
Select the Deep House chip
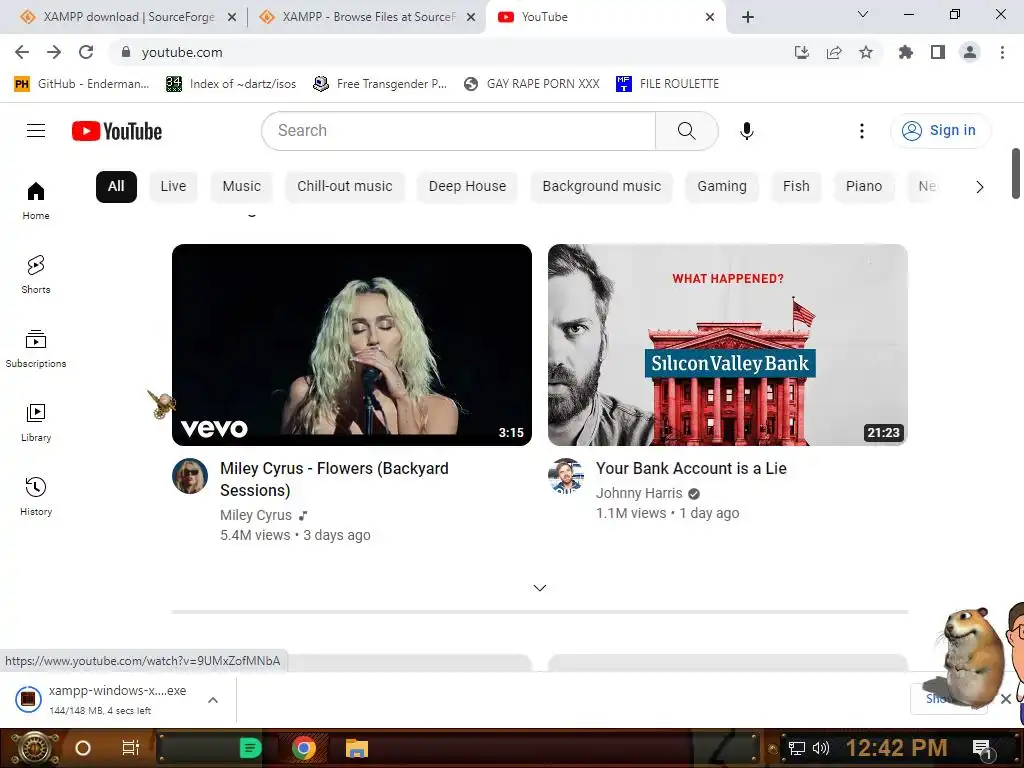(x=468, y=187)
